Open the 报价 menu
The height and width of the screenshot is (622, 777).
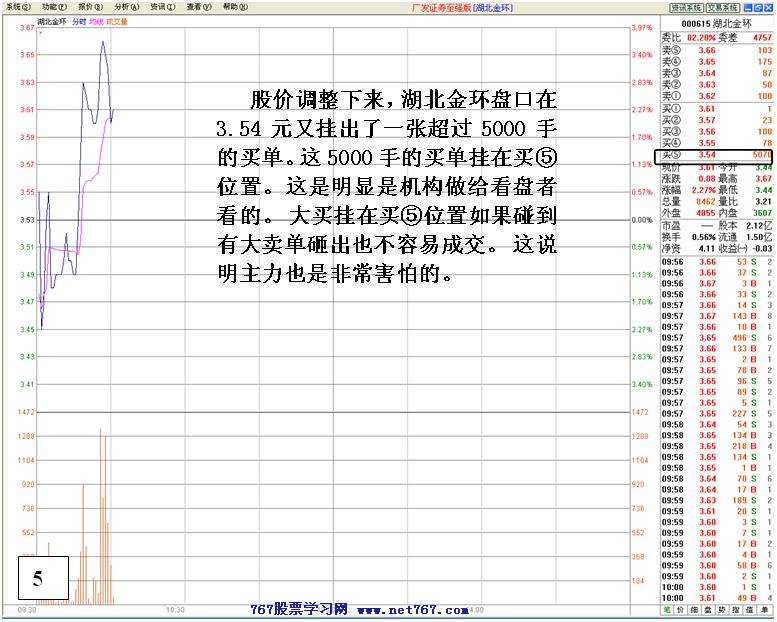tap(92, 6)
